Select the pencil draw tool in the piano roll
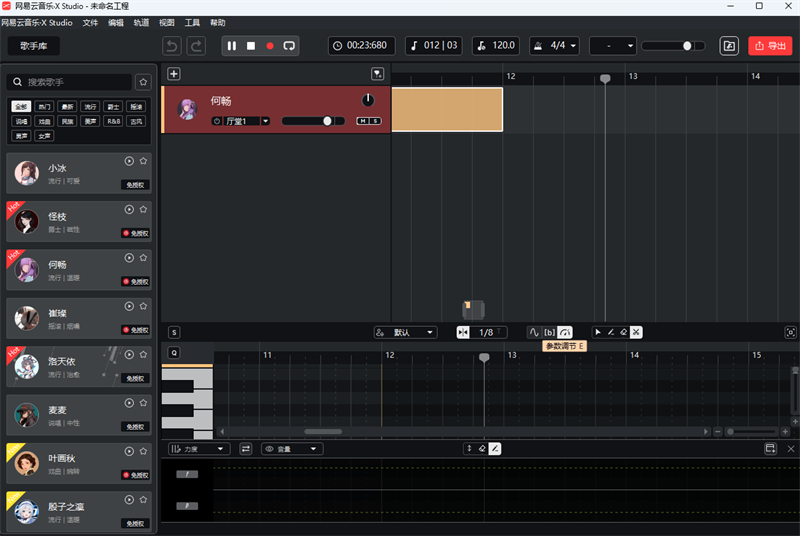800x536 pixels. click(610, 332)
